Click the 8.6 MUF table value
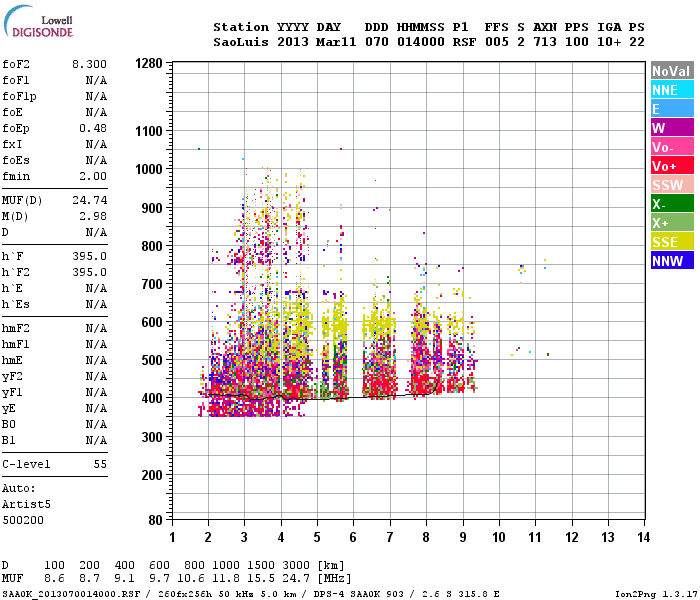 point(54,578)
